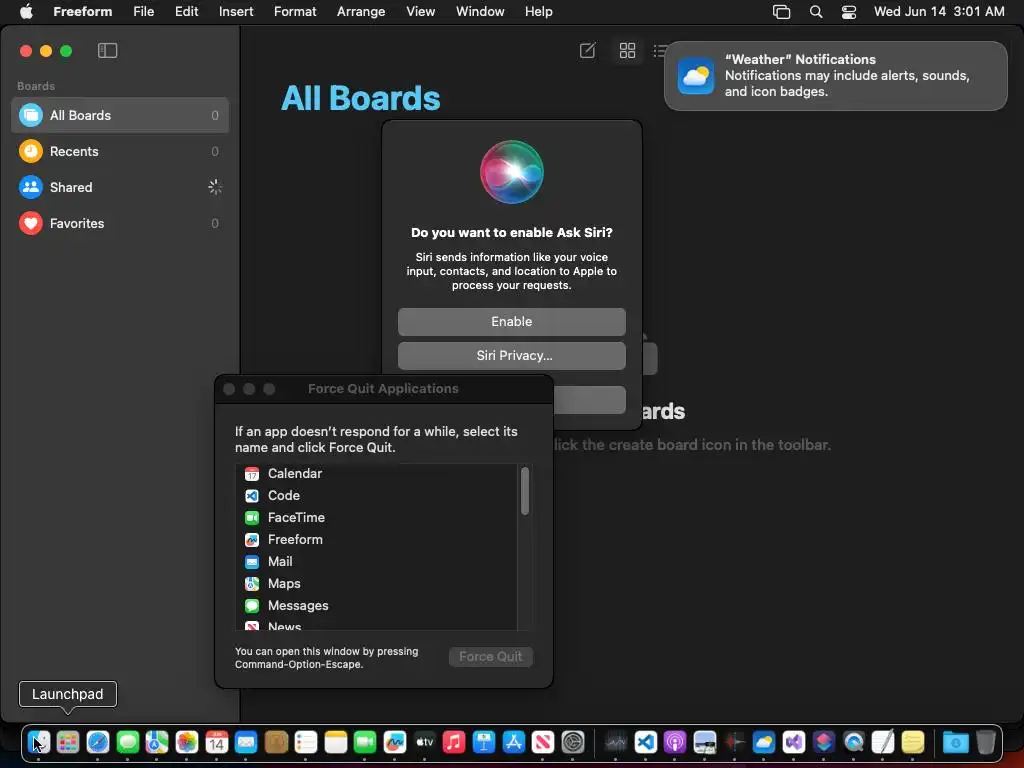The width and height of the screenshot is (1024, 768).
Task: Open the Insert menu
Action: [x=236, y=12]
